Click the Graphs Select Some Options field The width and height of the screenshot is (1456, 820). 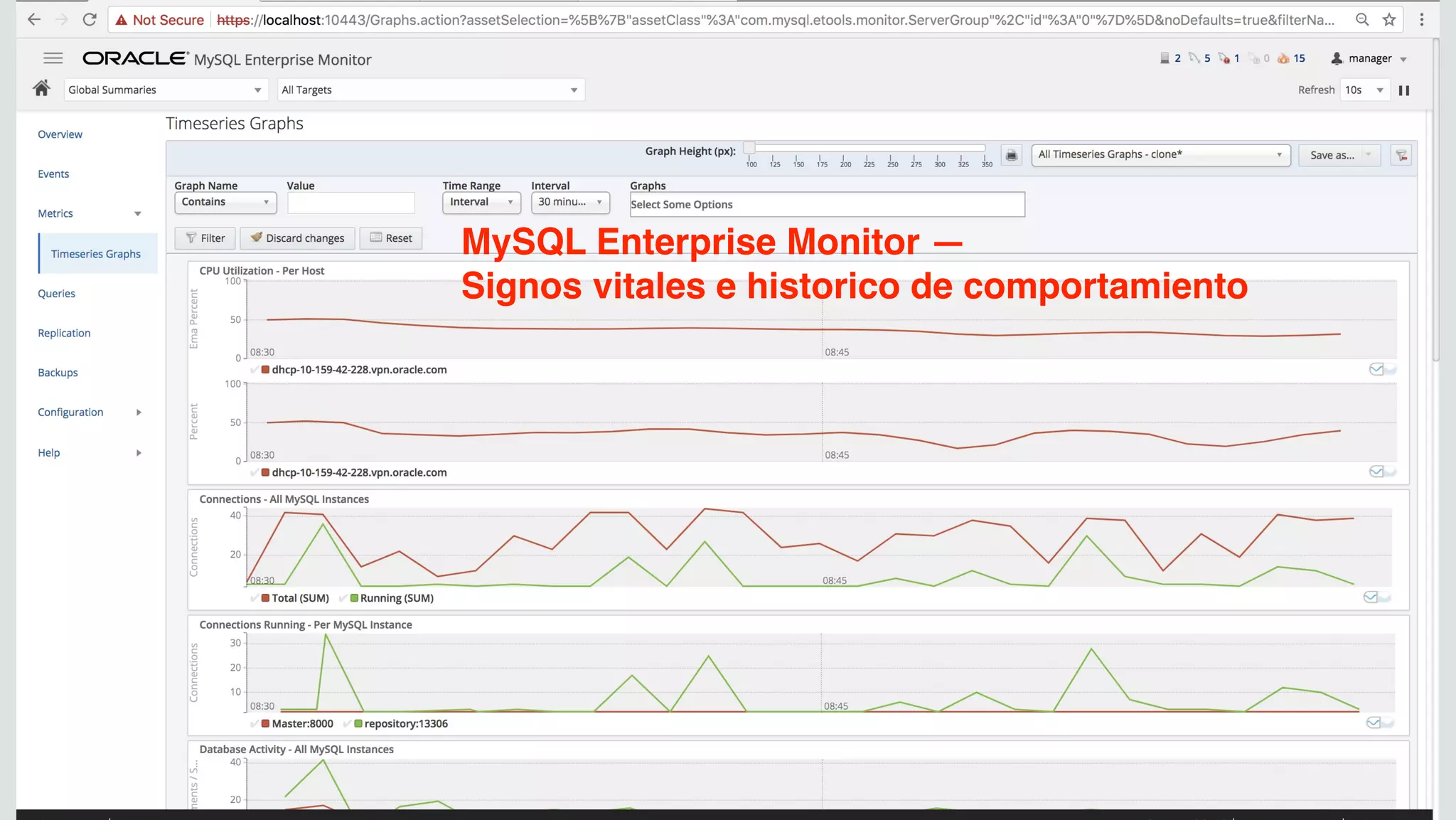coord(828,204)
